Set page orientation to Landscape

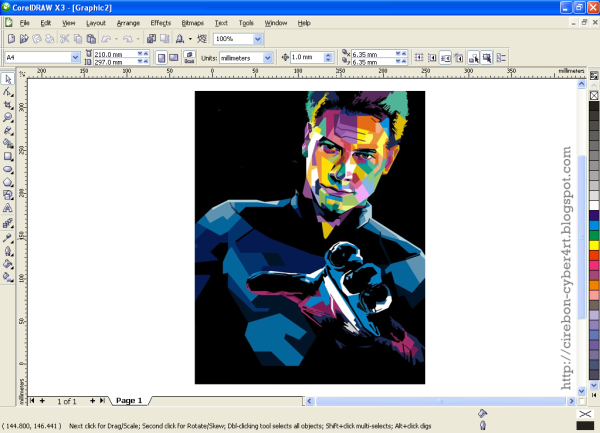click(174, 58)
